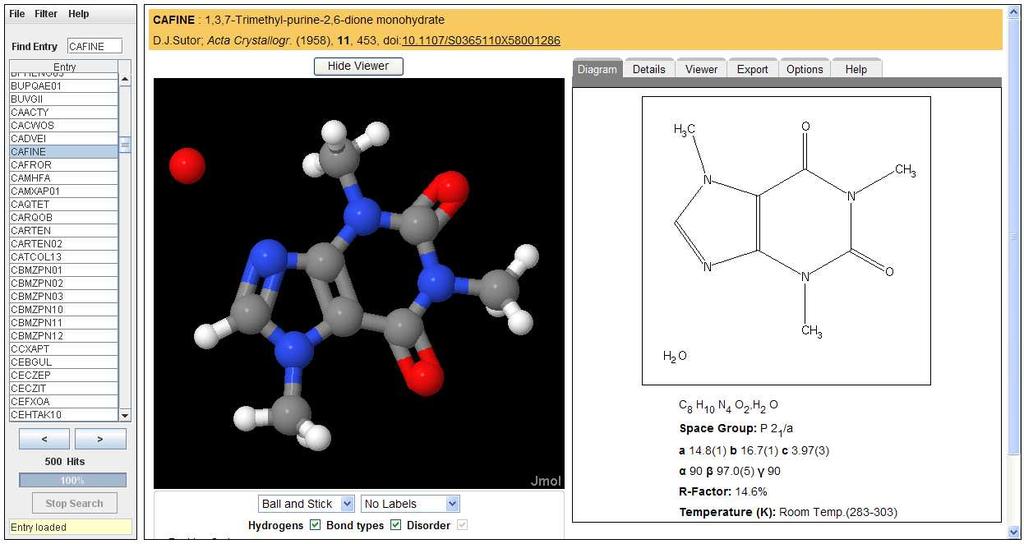1024x544 pixels.
Task: Select entry BUPQAE01 in the list
Action: coord(63,86)
